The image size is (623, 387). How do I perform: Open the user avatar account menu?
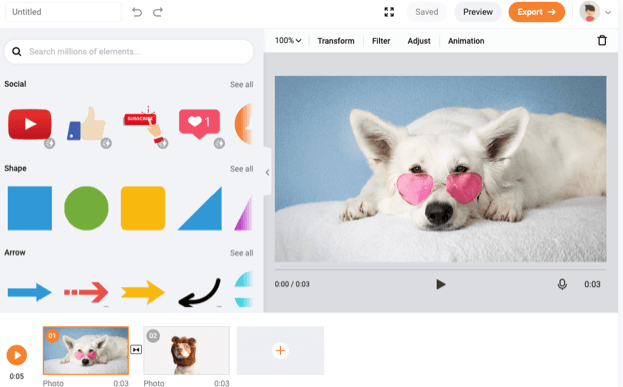tap(608, 12)
